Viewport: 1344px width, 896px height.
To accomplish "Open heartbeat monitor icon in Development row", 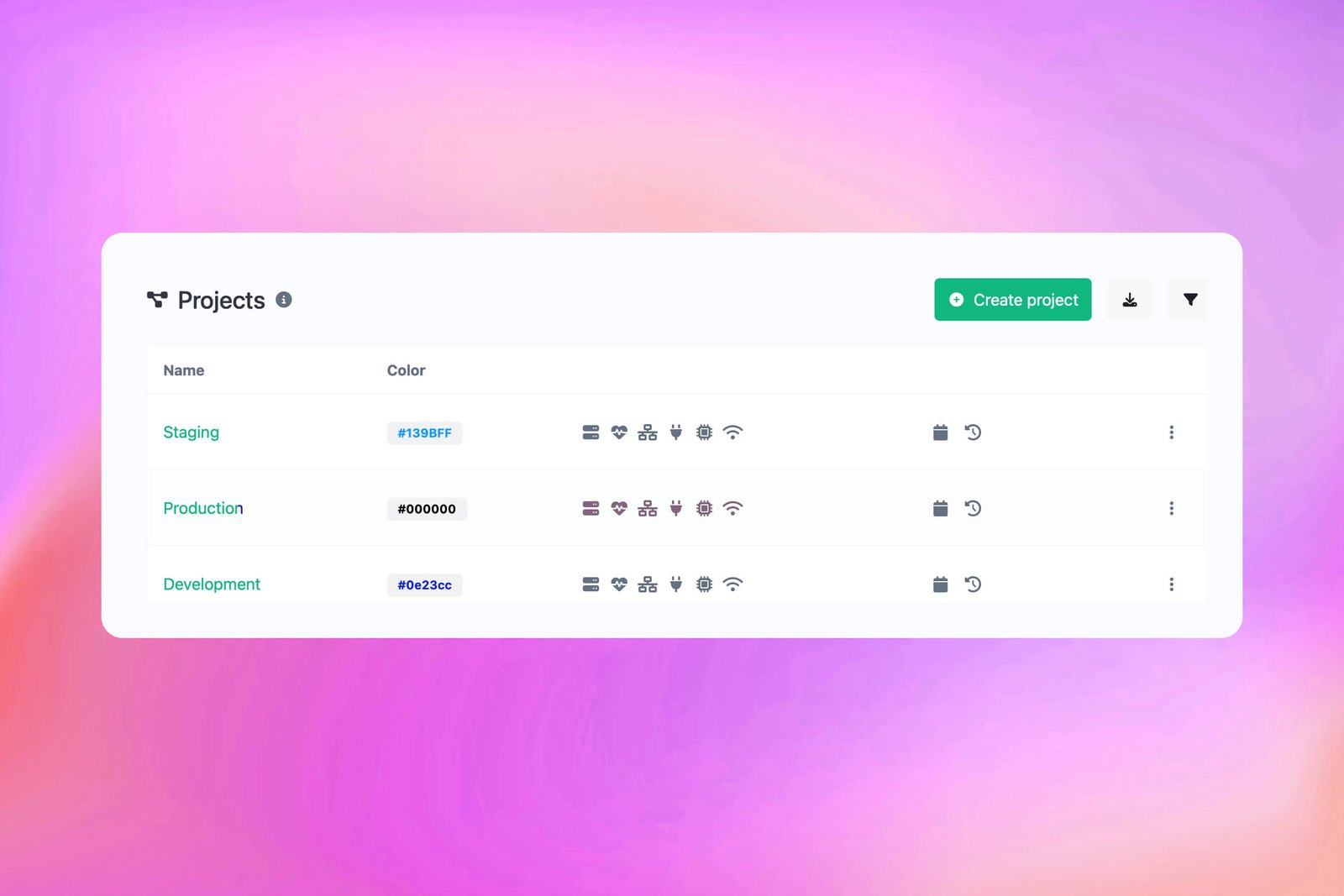I will [619, 584].
